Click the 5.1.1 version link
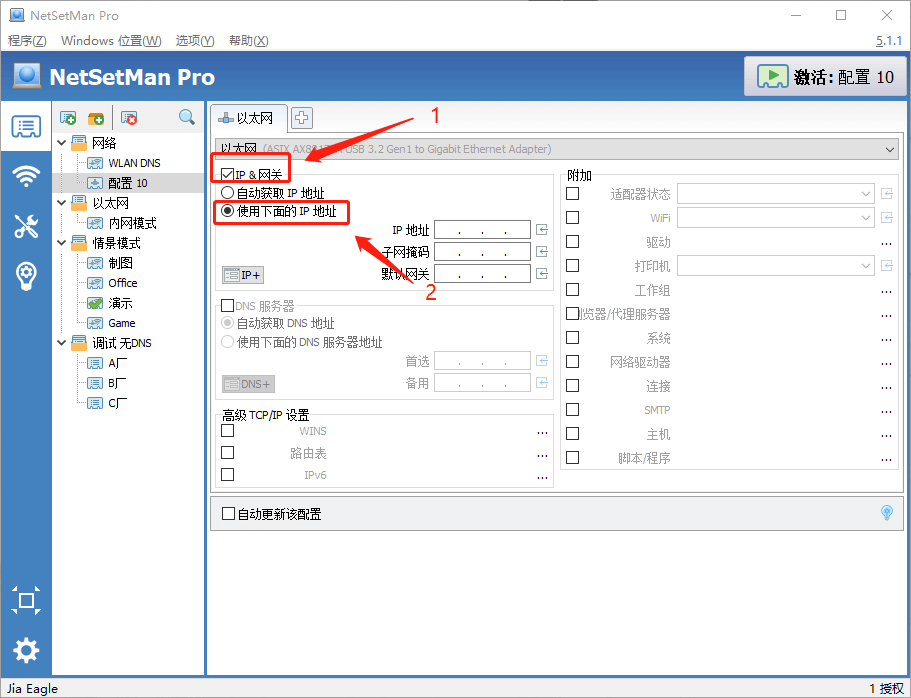The width and height of the screenshot is (911, 698). pyautogui.click(x=889, y=41)
